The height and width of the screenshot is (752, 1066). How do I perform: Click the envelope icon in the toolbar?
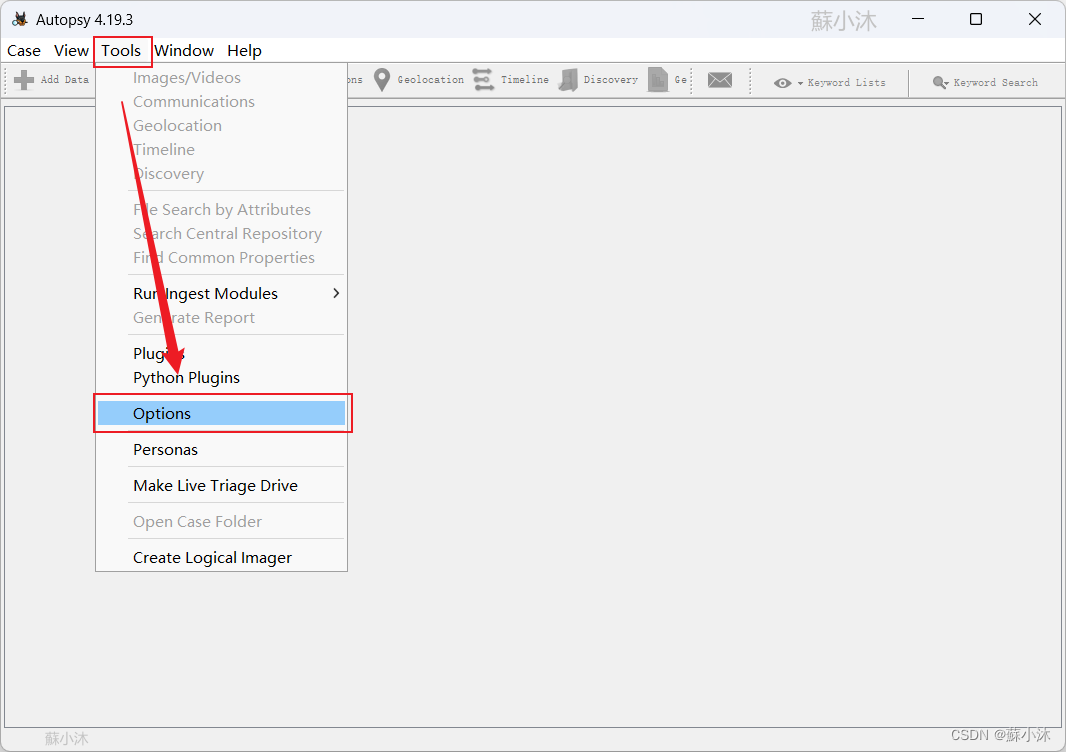(x=720, y=80)
